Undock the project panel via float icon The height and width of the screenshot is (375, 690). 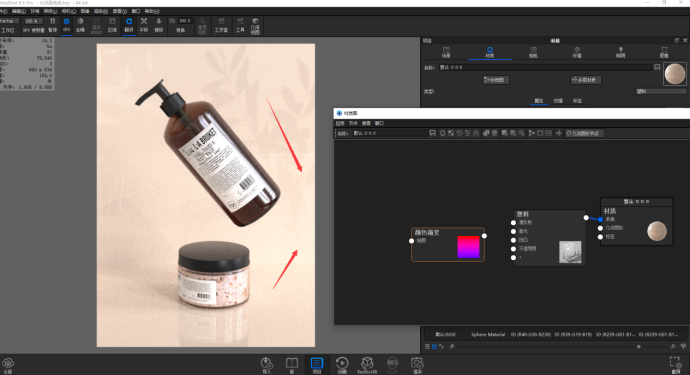[677, 40]
